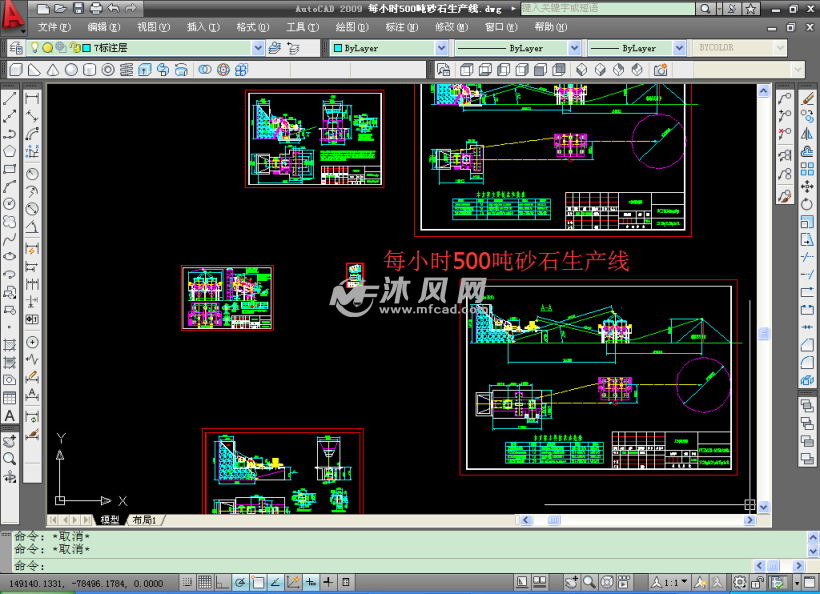Select the Polygon draw tool
This screenshot has height=594, width=820.
(x=9, y=151)
